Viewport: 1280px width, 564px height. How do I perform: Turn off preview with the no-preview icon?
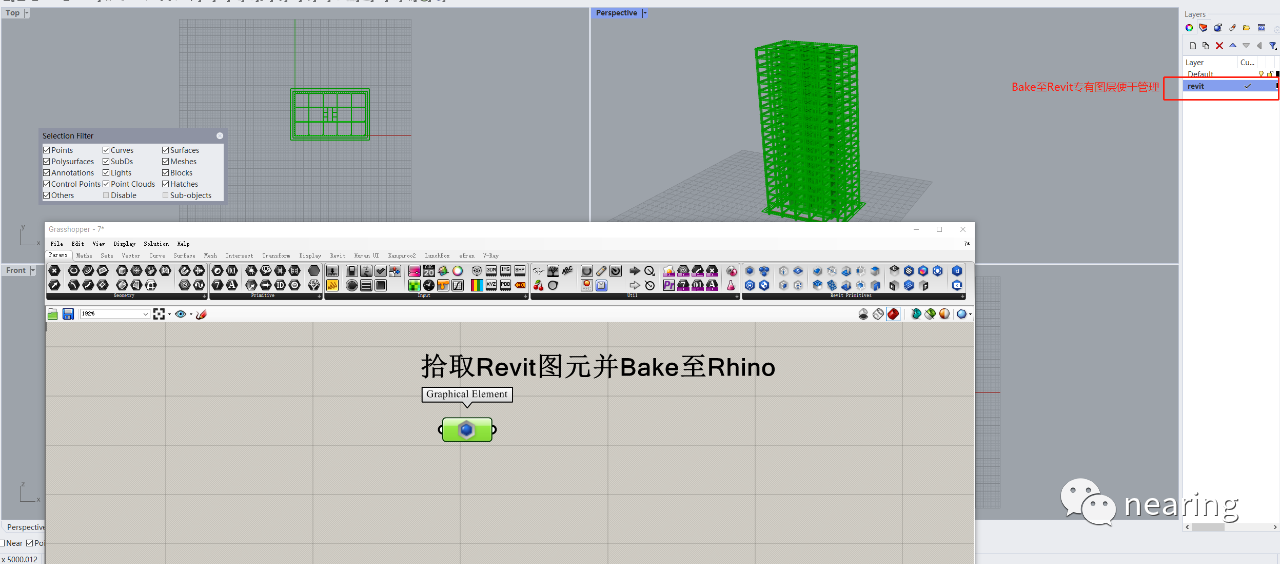[864, 314]
